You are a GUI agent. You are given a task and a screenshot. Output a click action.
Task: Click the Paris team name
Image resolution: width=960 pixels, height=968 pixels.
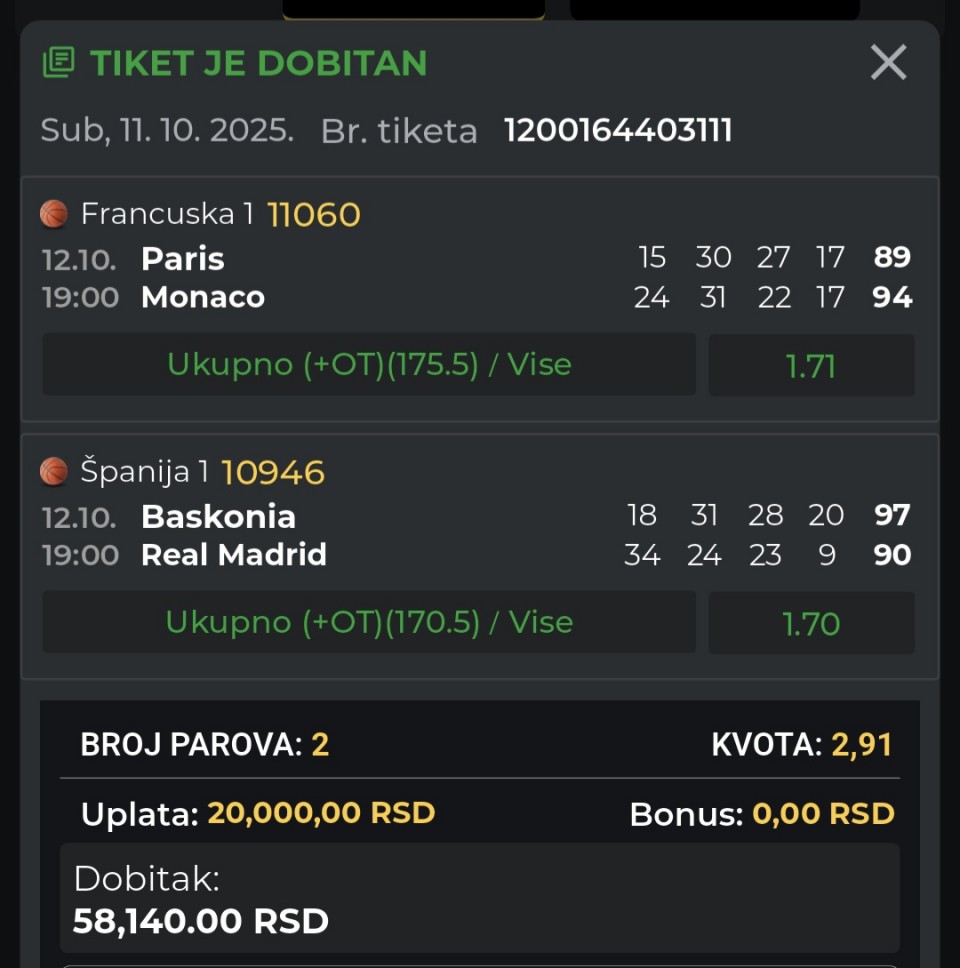(x=183, y=259)
